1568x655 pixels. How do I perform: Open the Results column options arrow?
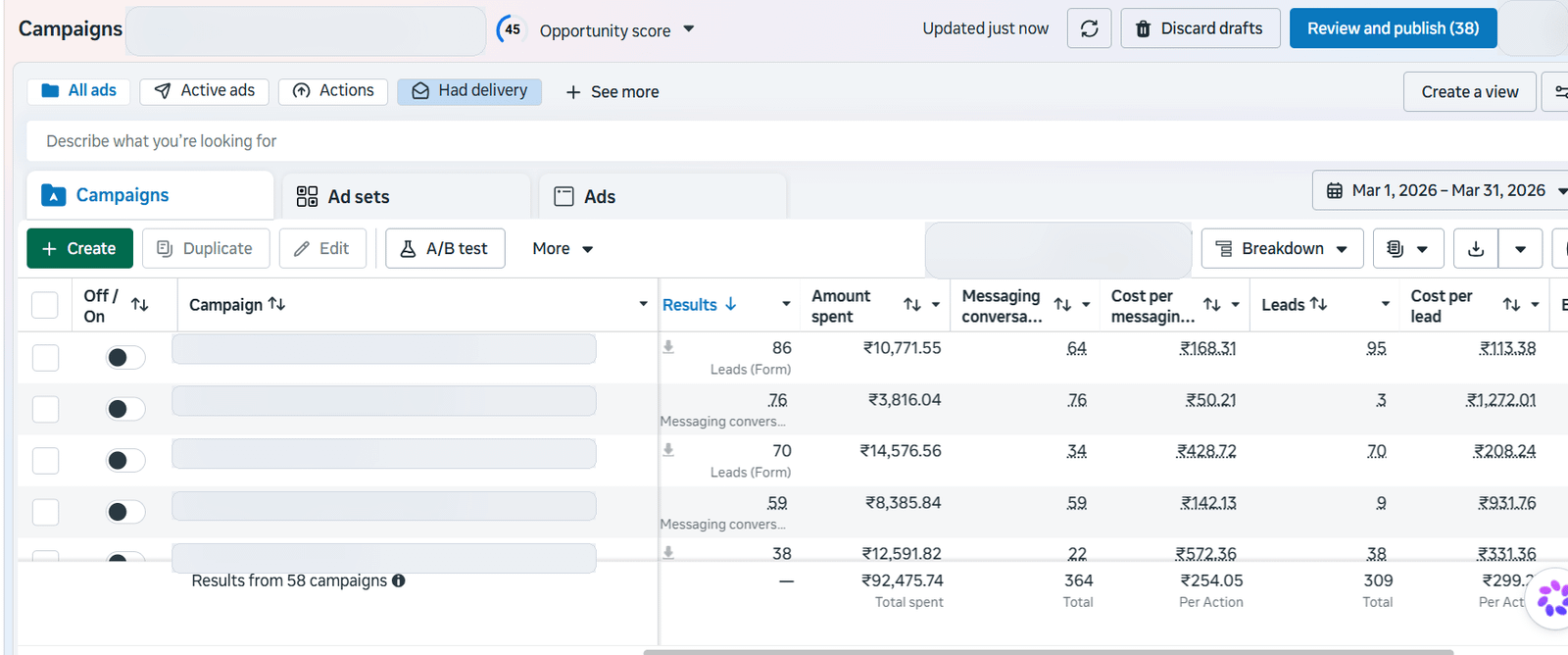(786, 305)
